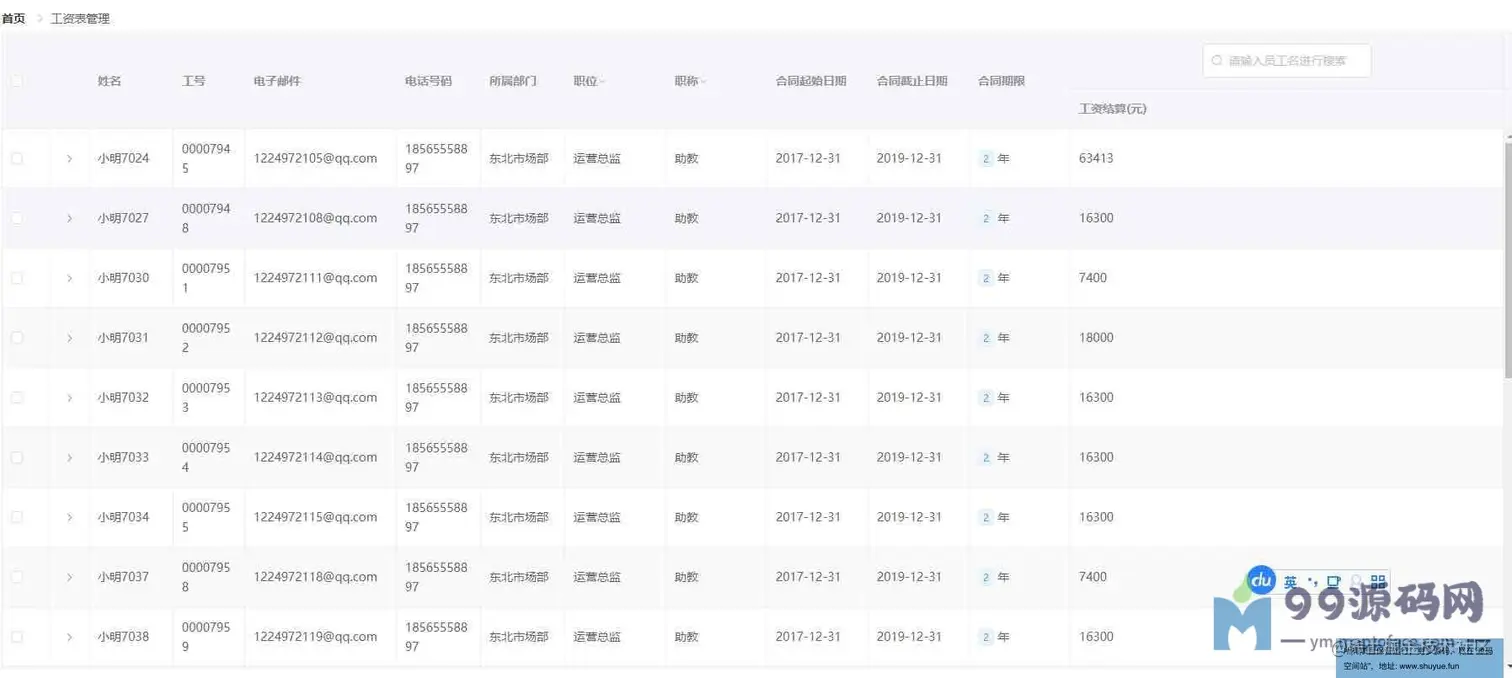1512x678 pixels.
Task: Select the checkbox of row 小明7030
Action: tap(17, 278)
